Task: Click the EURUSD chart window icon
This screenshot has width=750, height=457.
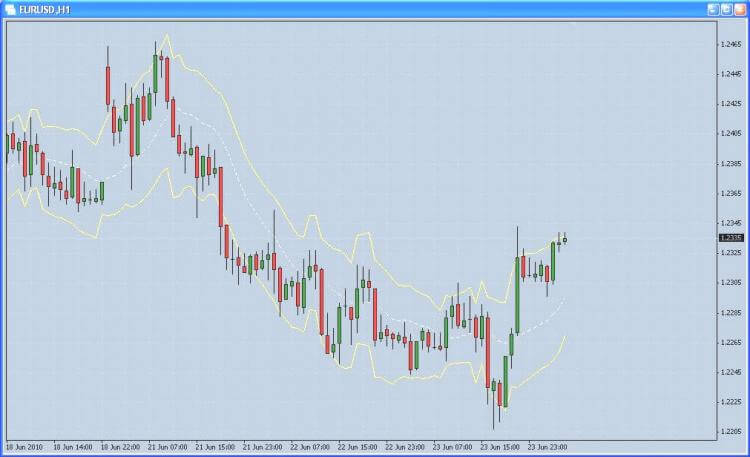Action: coord(10,10)
